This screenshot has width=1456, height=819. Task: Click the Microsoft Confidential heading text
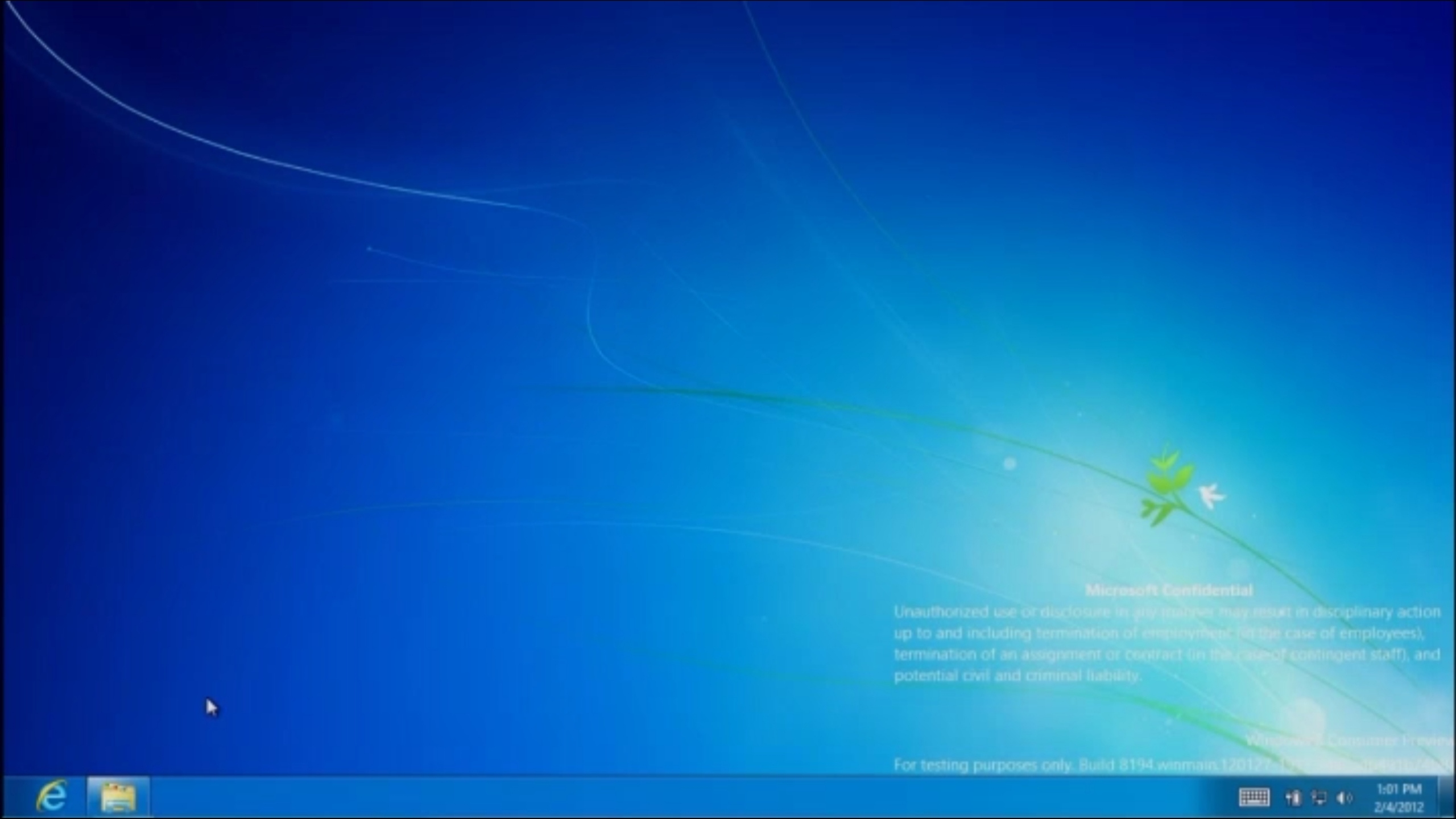tap(1169, 590)
